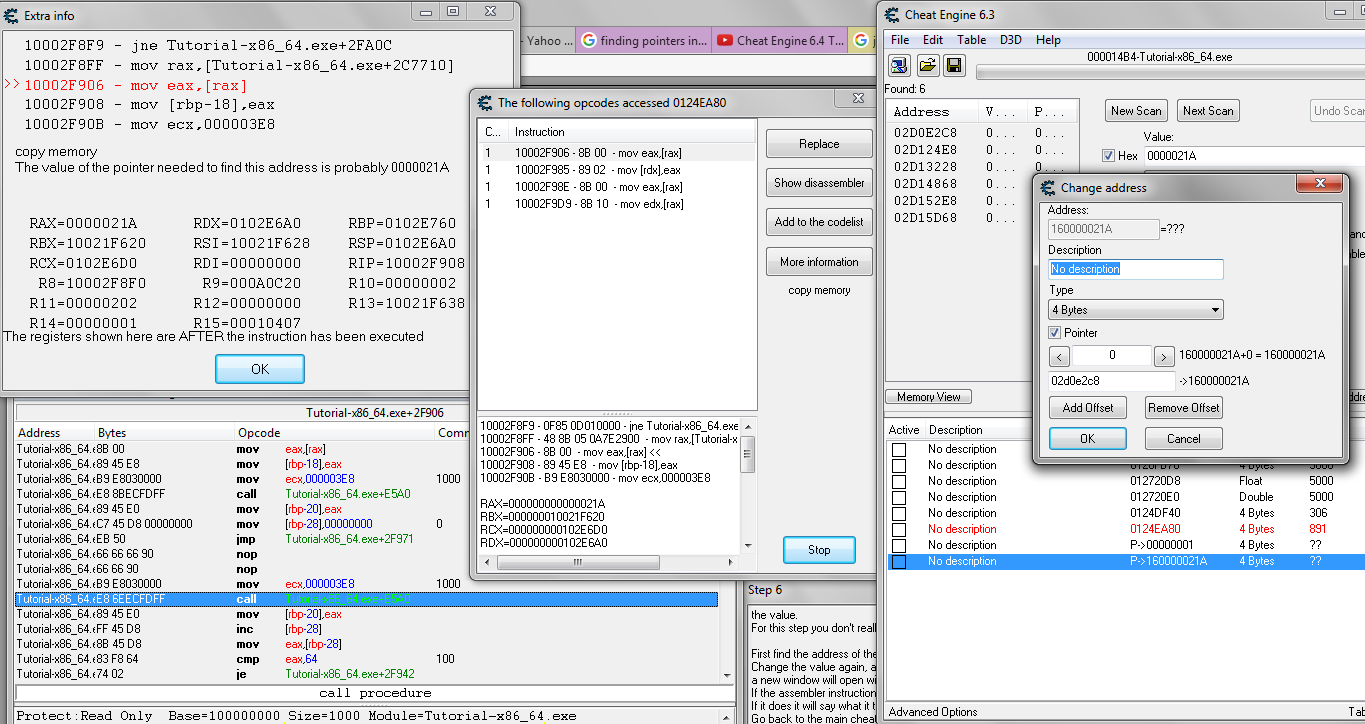
Task: Click the YouTube Cheat Engine 6.4 browser tab
Action: pyautogui.click(x=779, y=41)
